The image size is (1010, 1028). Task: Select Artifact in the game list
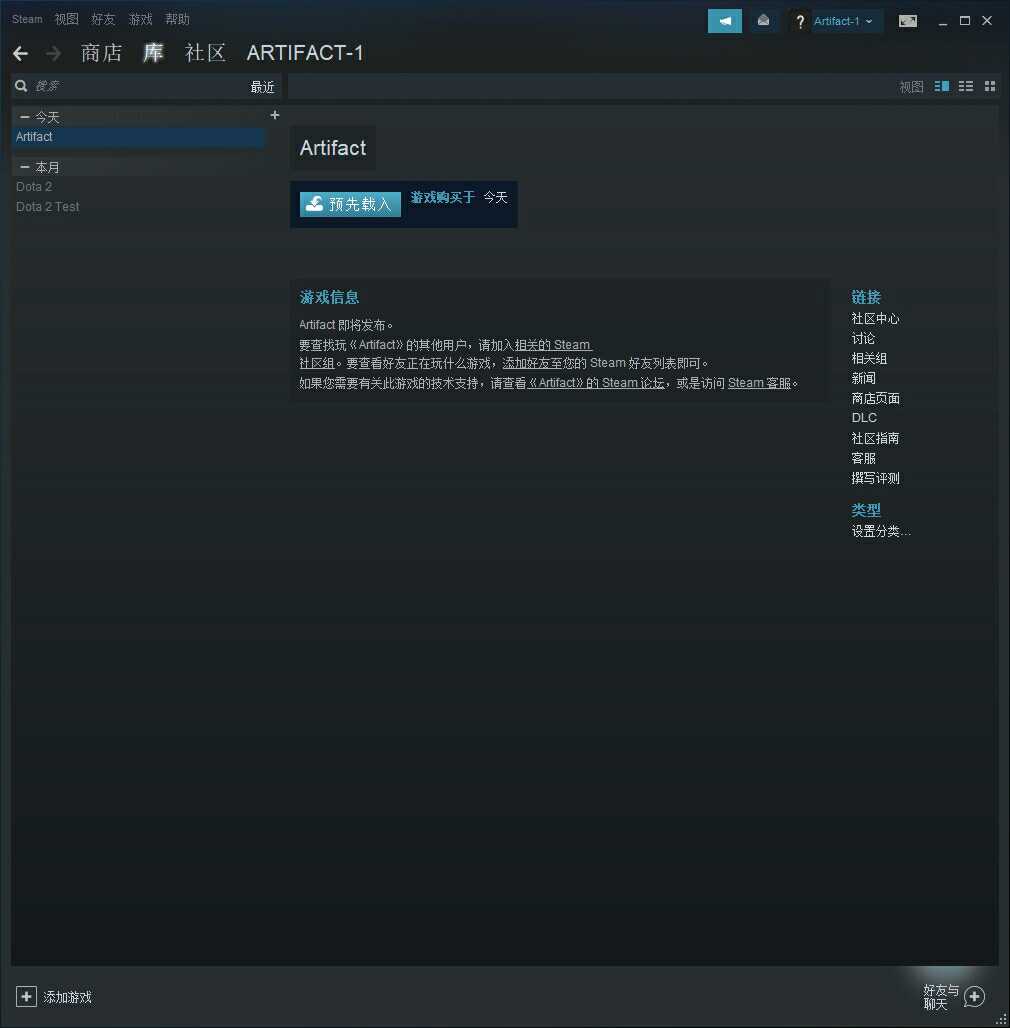click(x=138, y=136)
